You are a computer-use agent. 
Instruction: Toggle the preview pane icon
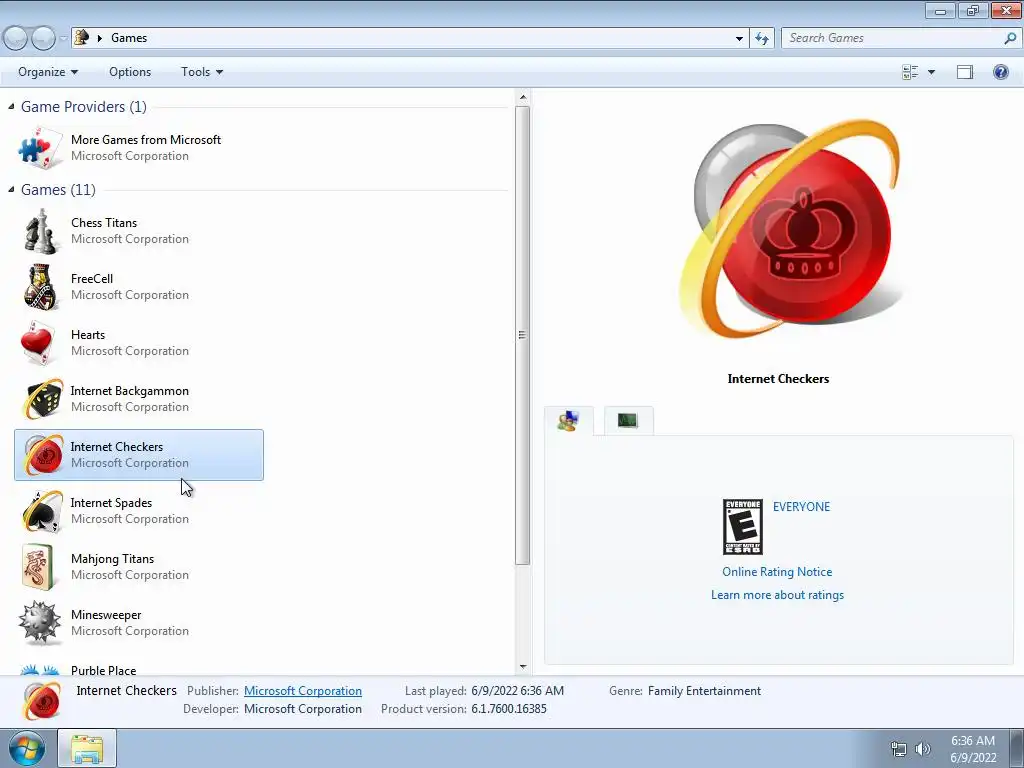(965, 72)
